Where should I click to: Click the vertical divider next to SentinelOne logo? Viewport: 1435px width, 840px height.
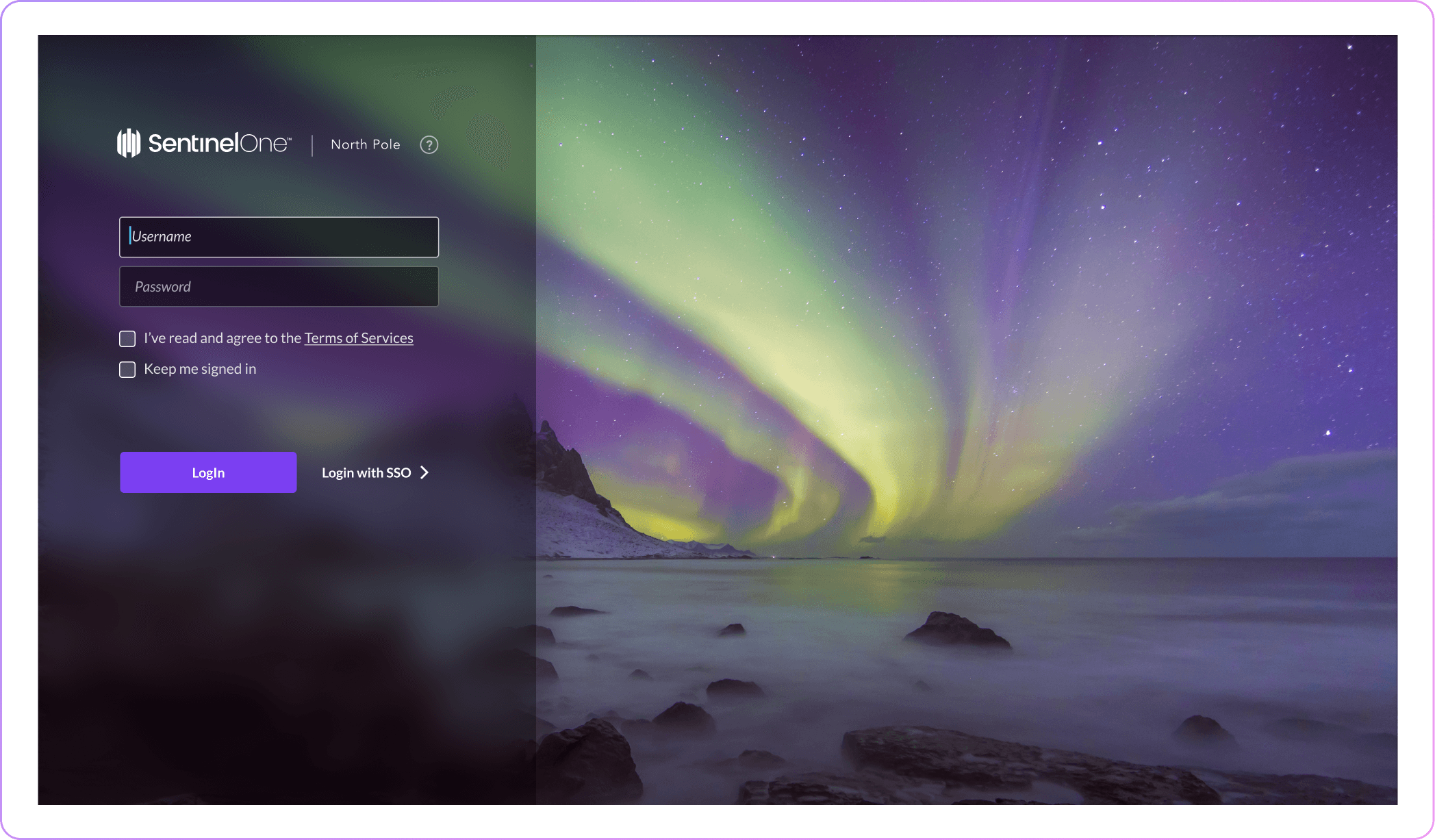pos(312,145)
